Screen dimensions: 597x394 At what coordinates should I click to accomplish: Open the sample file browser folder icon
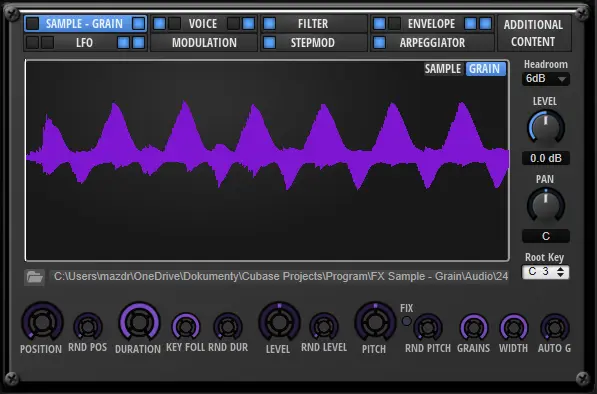point(35,277)
